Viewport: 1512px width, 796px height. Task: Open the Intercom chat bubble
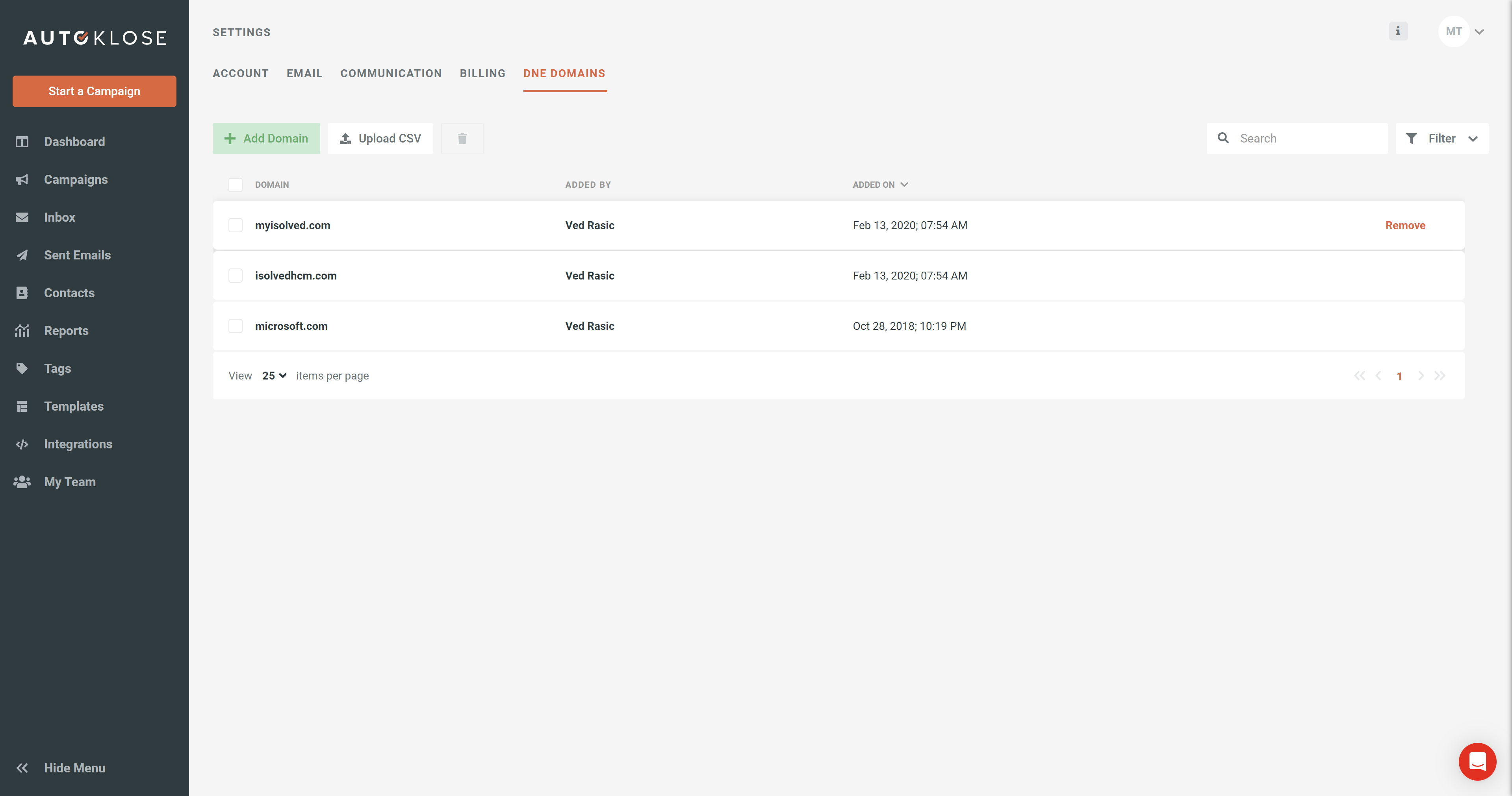point(1477,761)
